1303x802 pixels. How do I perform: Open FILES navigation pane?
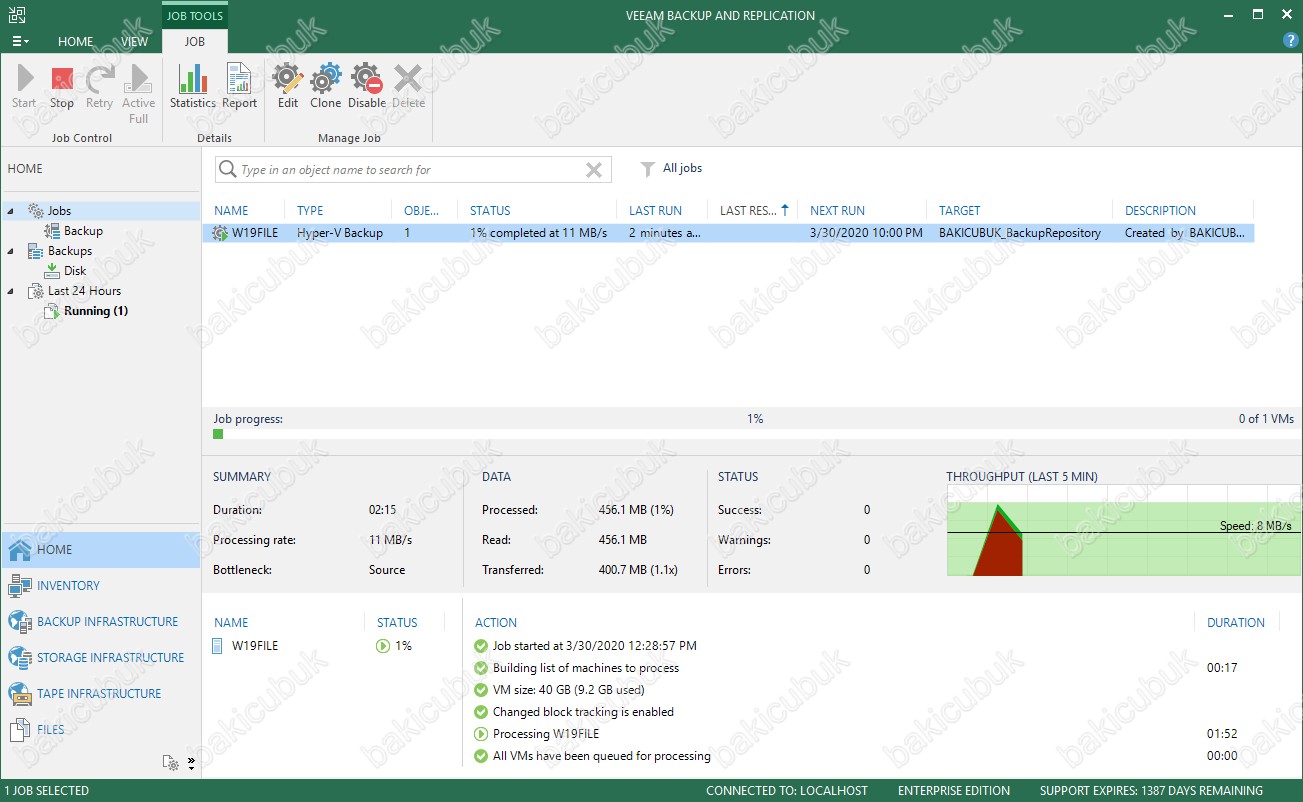(x=100, y=730)
